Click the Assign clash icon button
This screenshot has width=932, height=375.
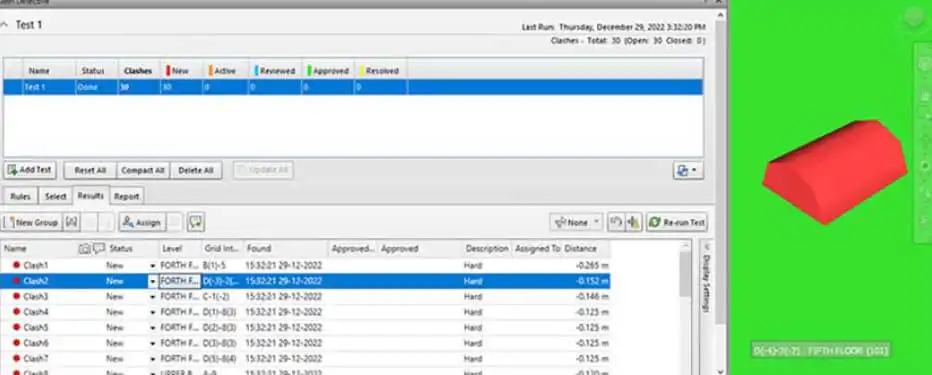coord(142,222)
